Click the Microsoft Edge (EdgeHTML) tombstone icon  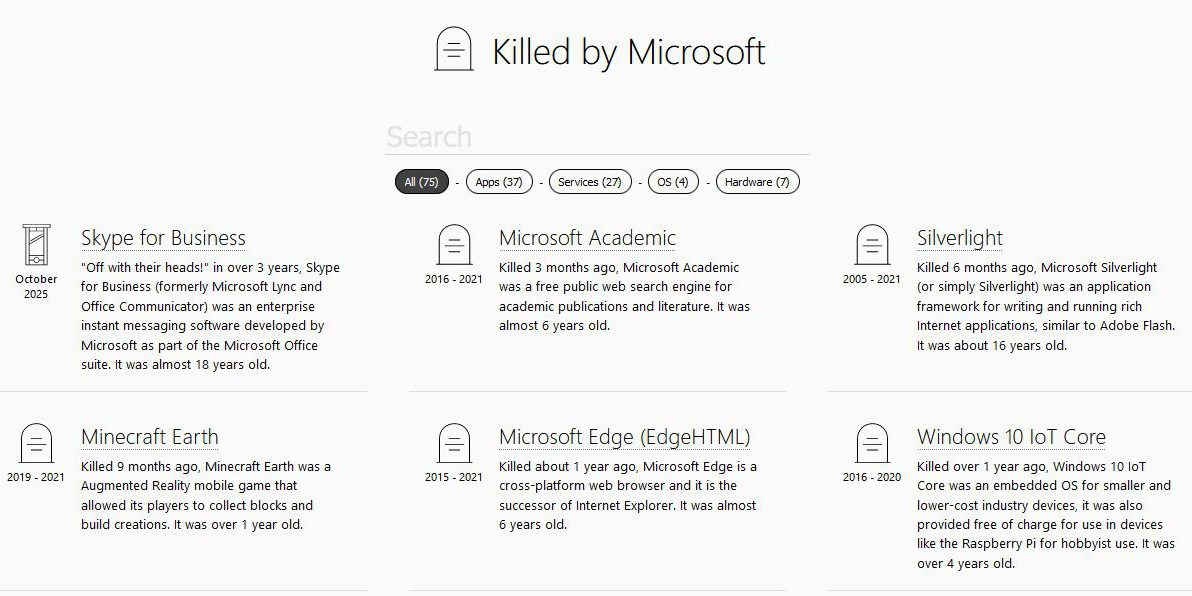(453, 444)
